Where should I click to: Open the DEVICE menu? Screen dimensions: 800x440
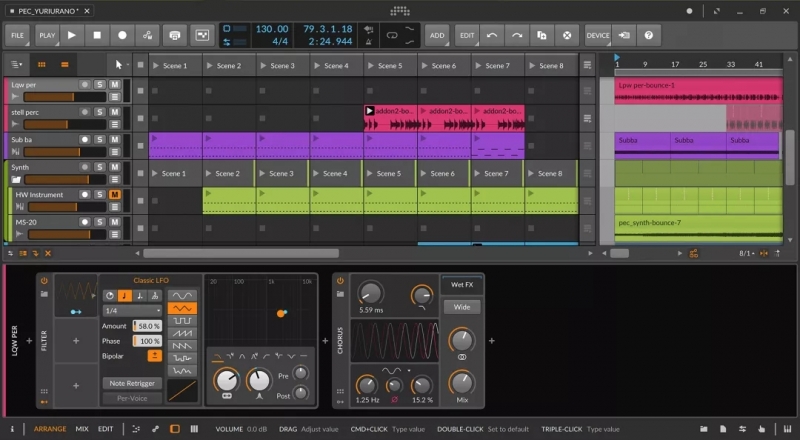(x=597, y=35)
